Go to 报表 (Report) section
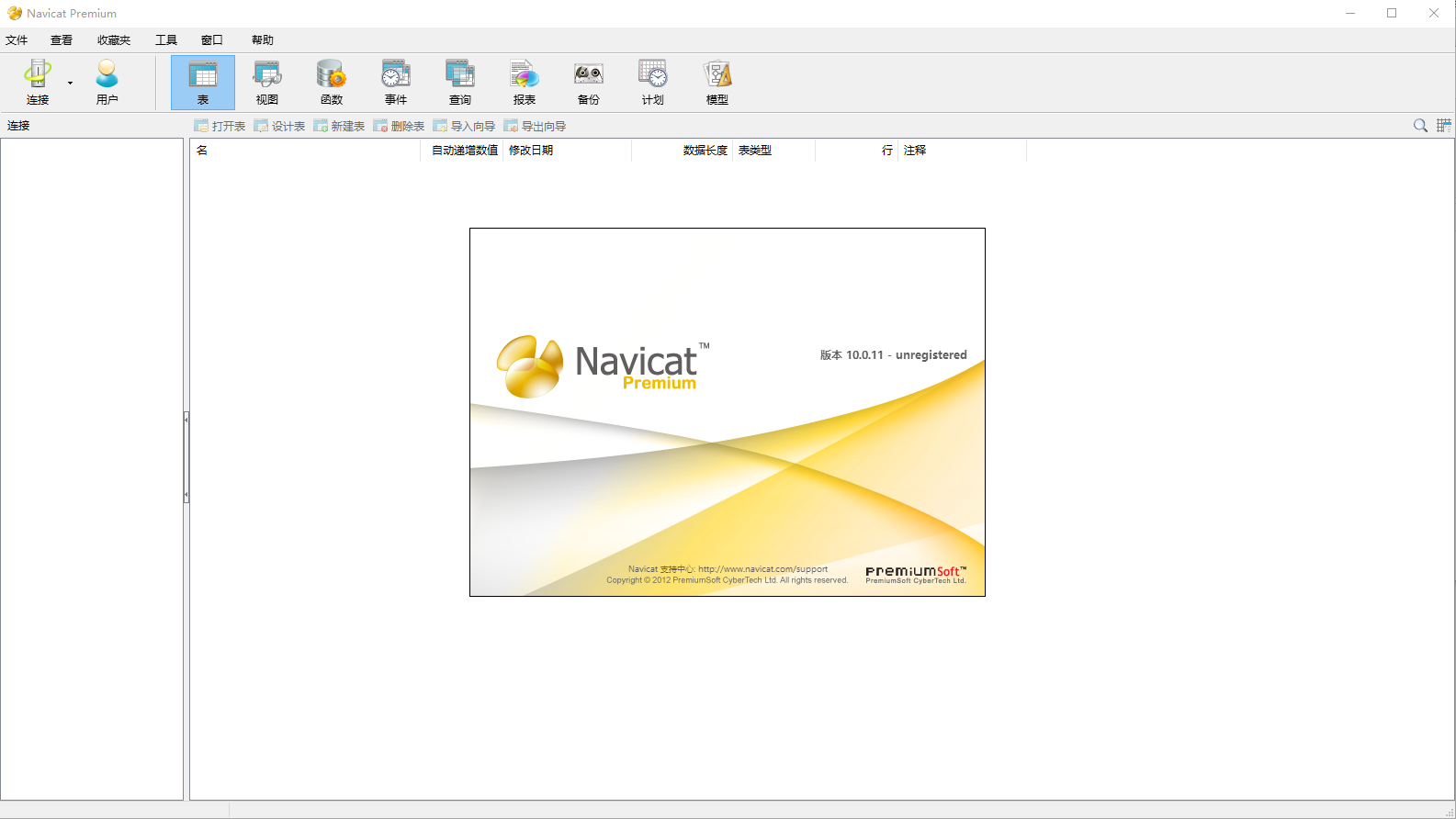 525,82
